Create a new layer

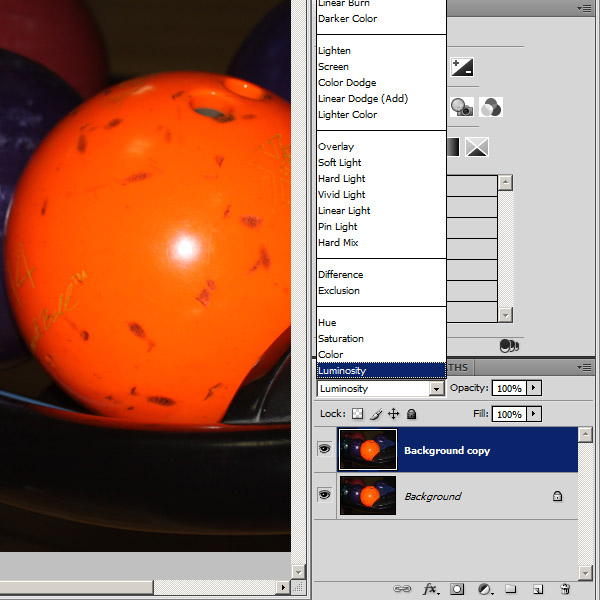(x=538, y=589)
